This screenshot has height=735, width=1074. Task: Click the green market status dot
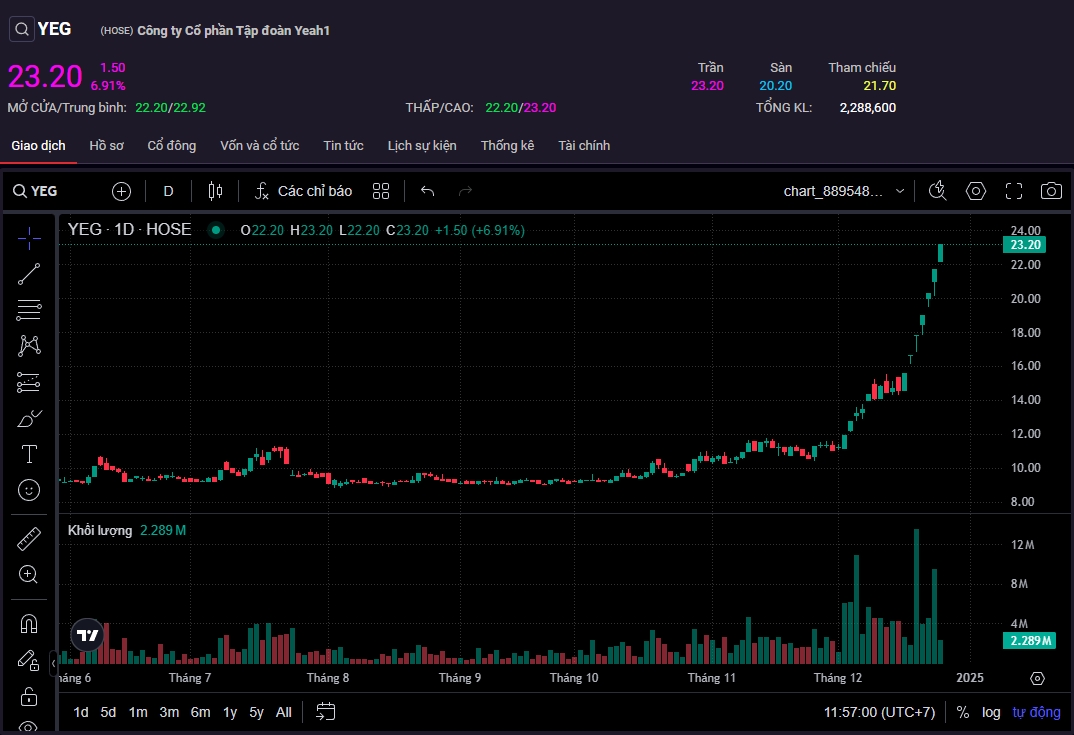[216, 230]
